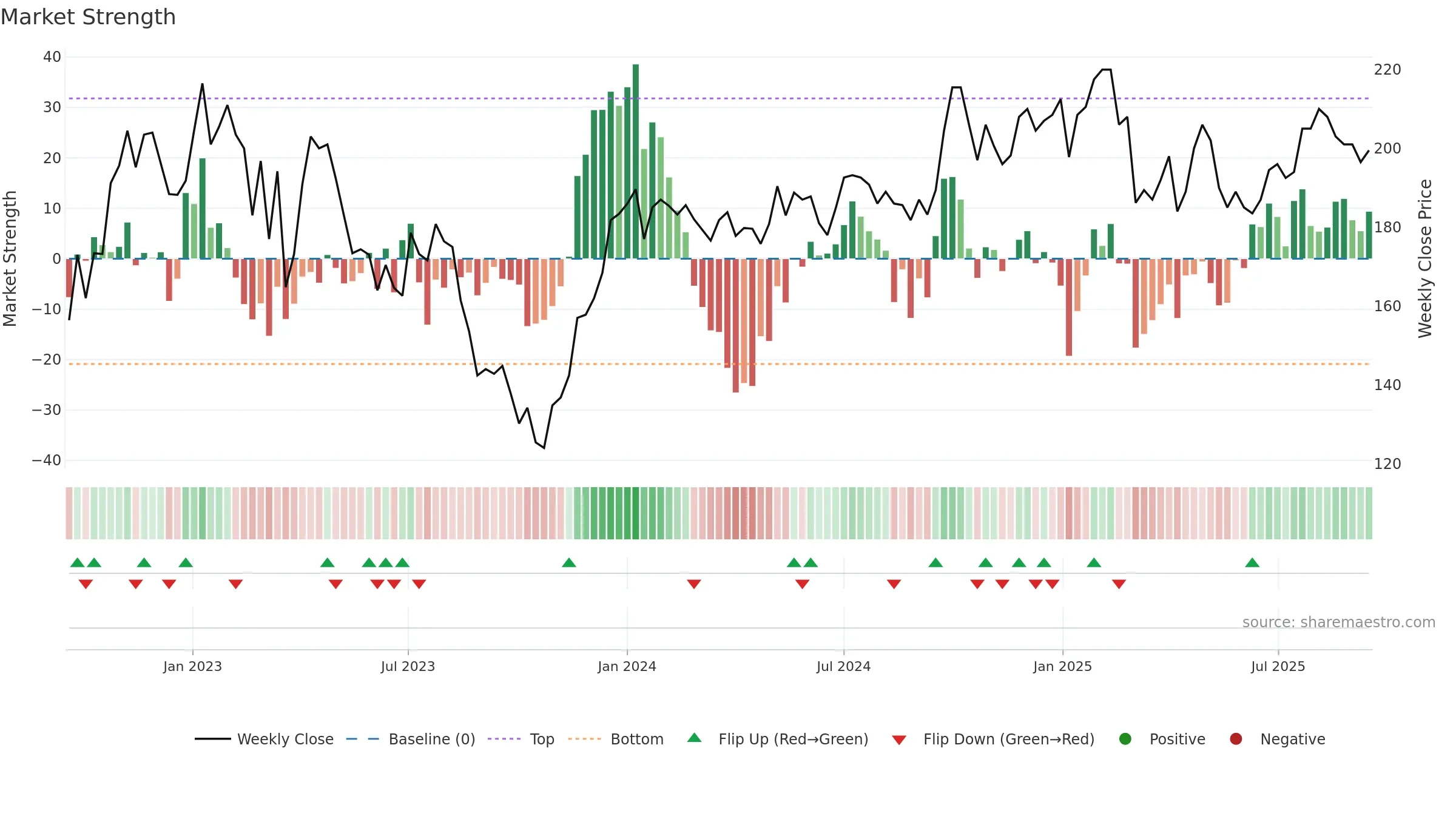Click the green triangle icon in legend
The height and width of the screenshot is (819, 1456).
695,738
